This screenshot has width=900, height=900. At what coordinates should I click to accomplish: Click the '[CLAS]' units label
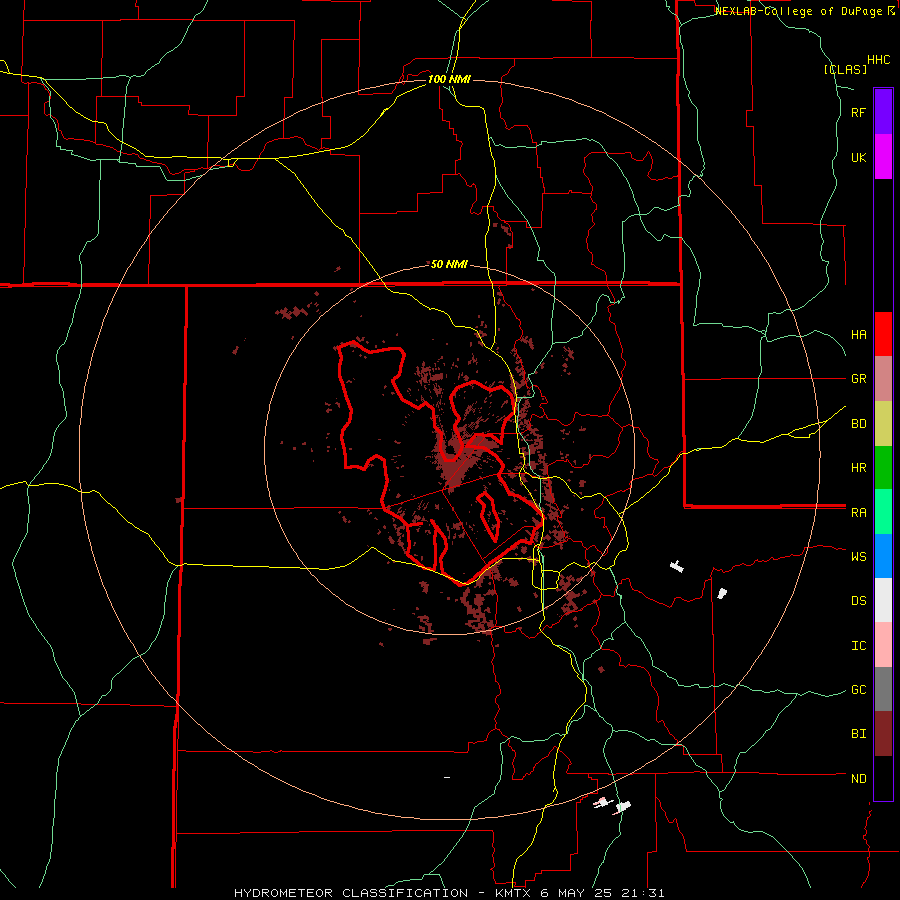(845, 69)
